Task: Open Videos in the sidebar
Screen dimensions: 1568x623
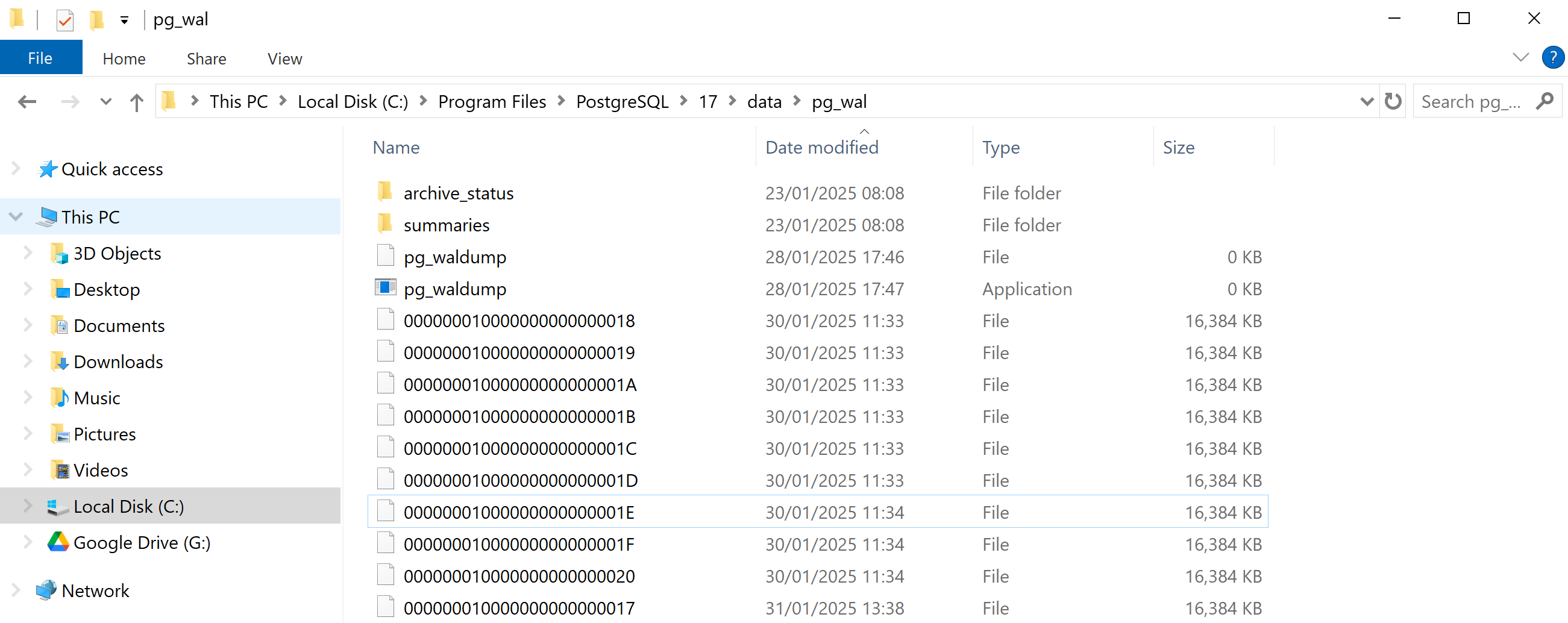Action: (x=101, y=471)
